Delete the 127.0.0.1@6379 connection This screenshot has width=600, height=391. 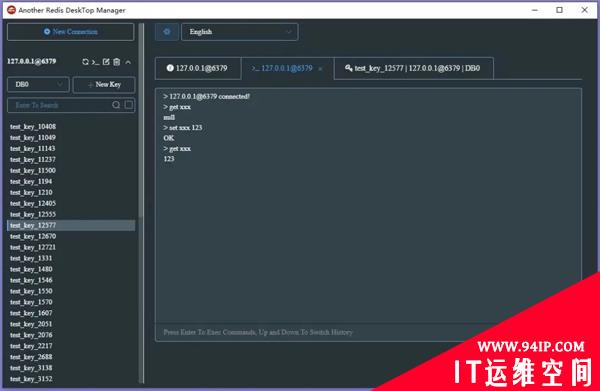pos(117,62)
